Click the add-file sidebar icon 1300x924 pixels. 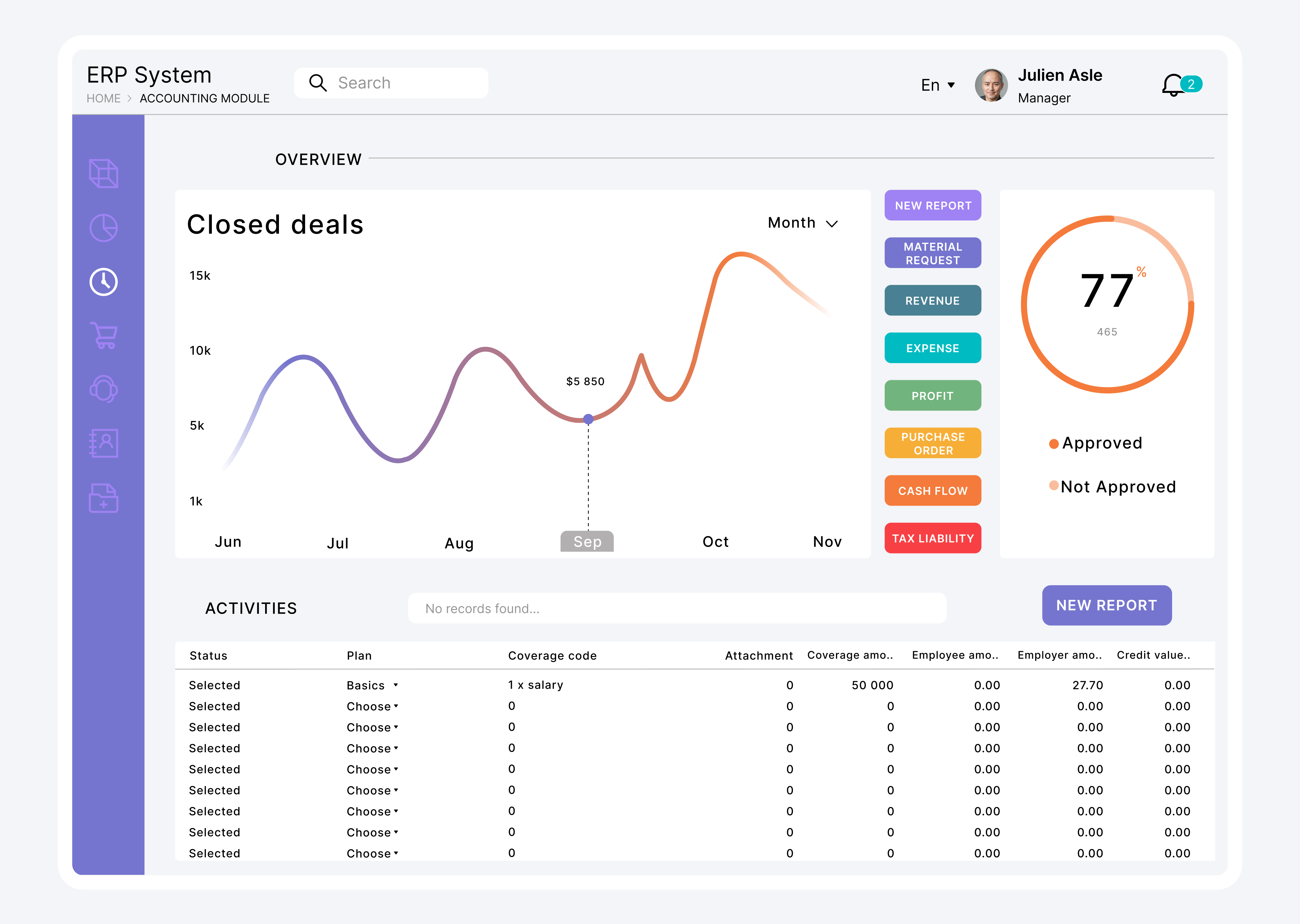click(x=104, y=498)
